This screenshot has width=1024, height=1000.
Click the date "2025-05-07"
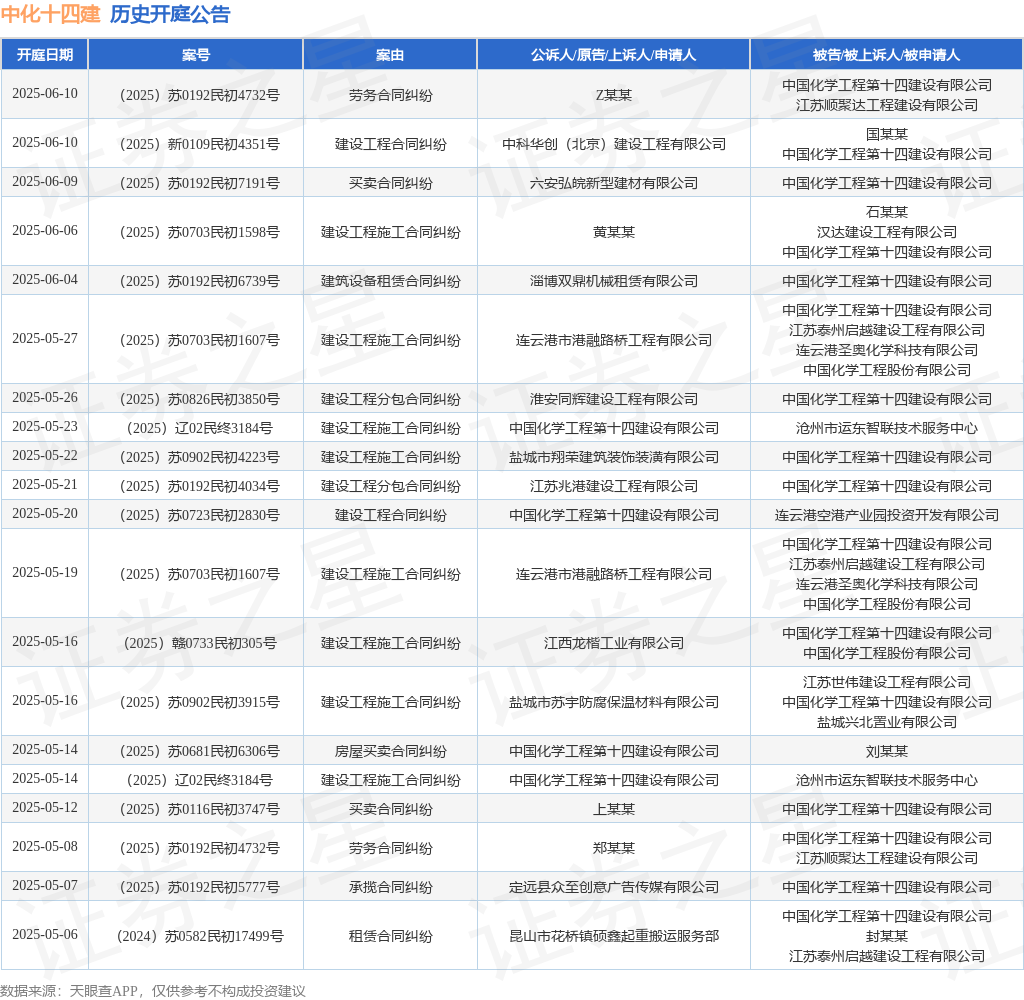(x=44, y=886)
